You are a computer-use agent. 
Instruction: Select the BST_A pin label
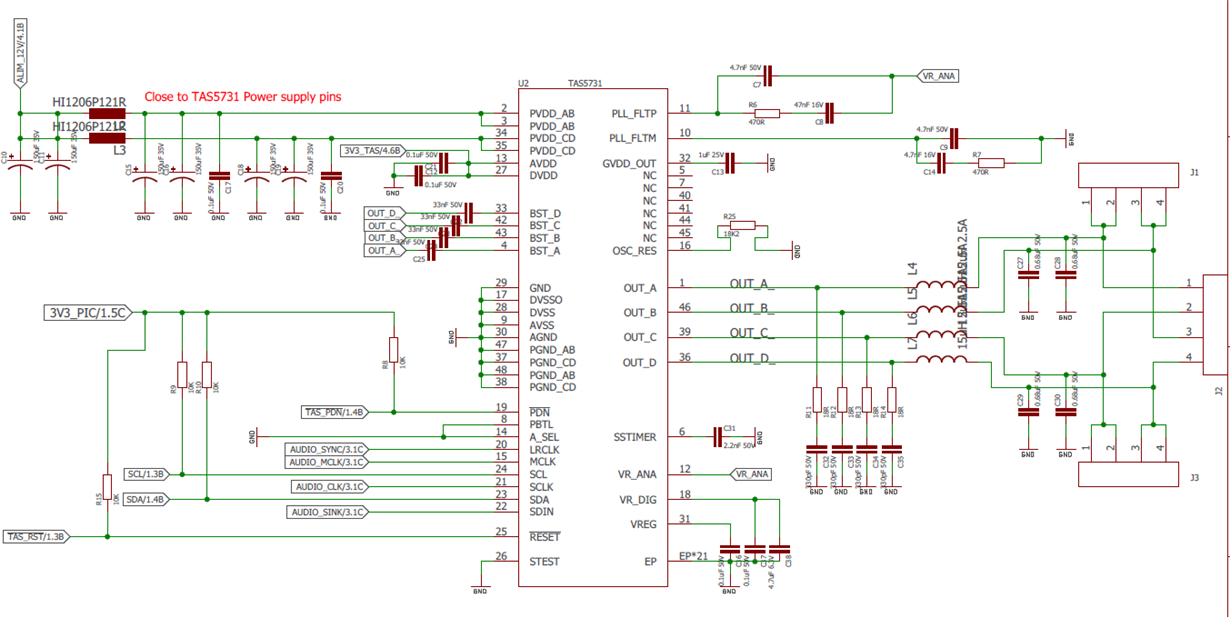point(545,250)
